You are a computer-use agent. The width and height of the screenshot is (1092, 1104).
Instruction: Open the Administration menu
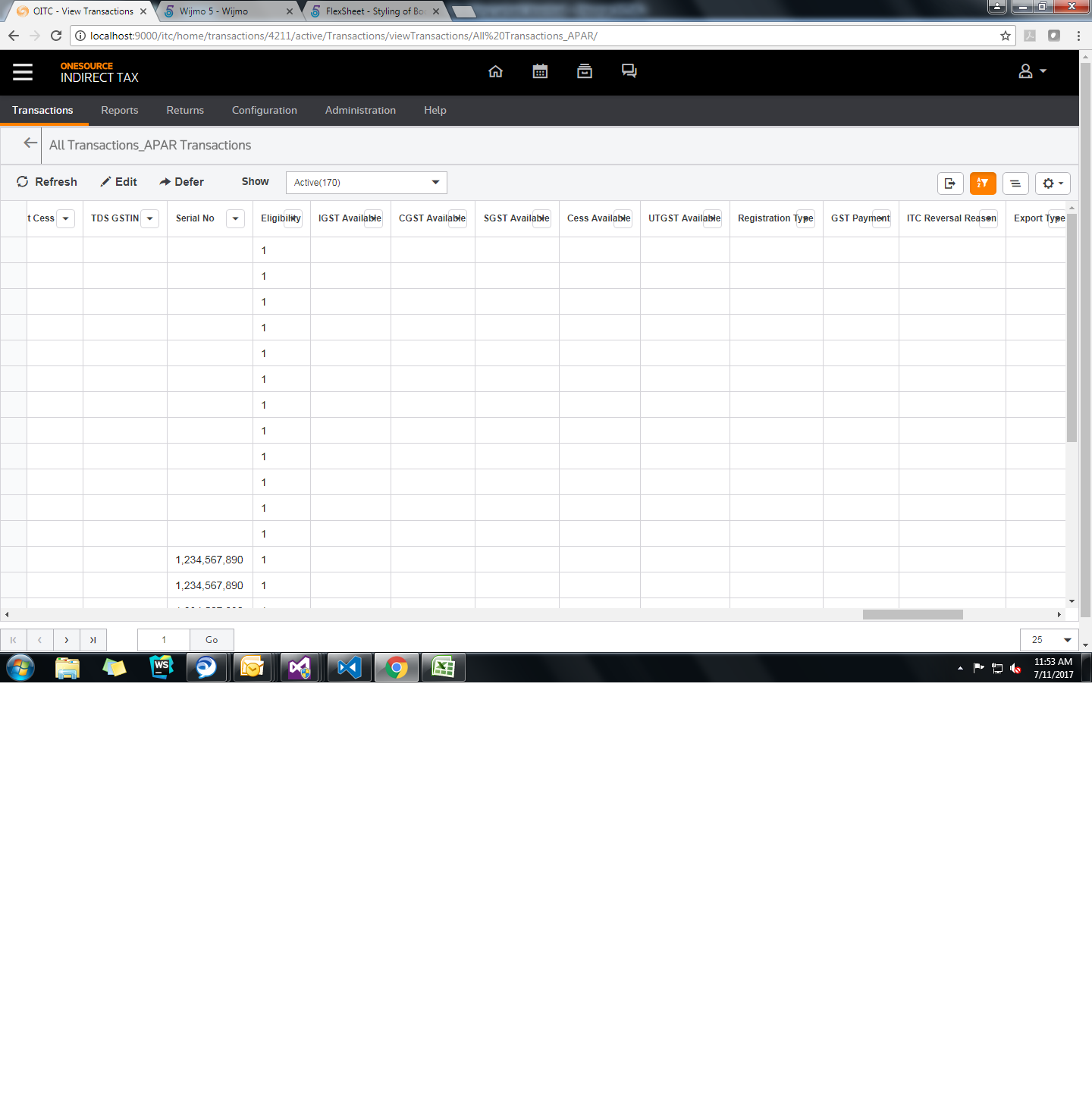pos(360,110)
